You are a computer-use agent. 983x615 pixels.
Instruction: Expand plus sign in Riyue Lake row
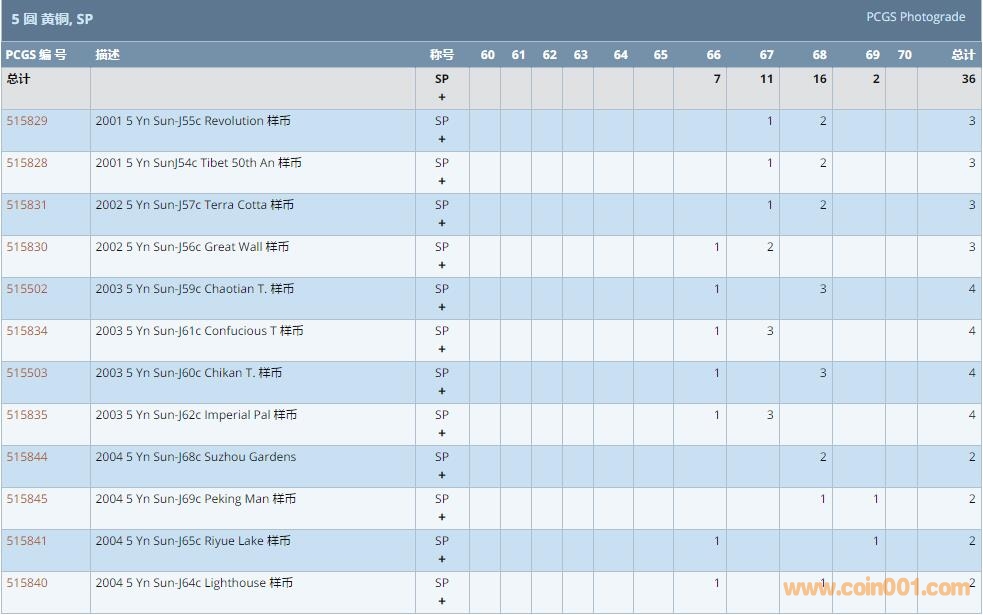442,559
